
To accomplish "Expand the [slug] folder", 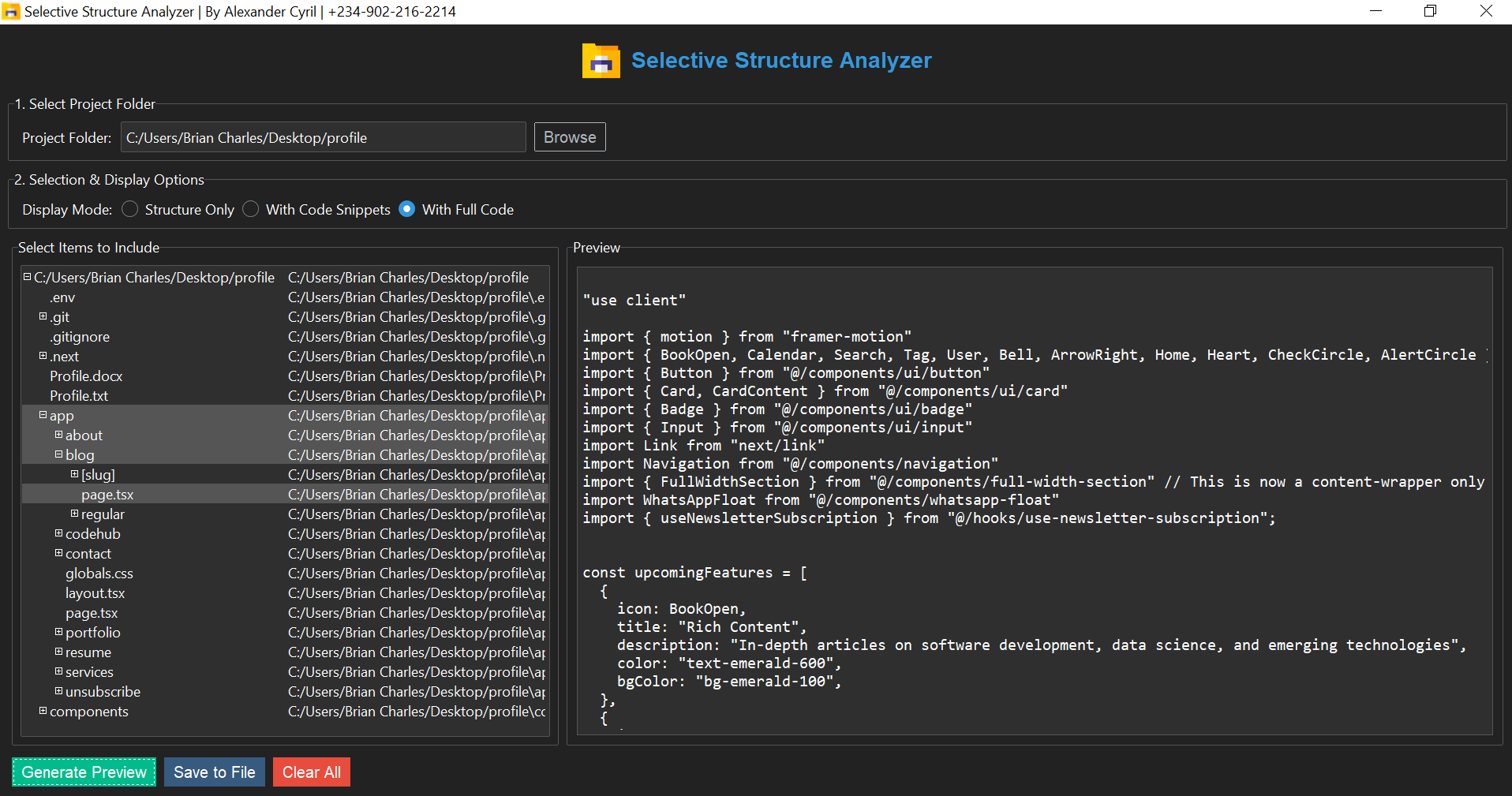I will [74, 474].
